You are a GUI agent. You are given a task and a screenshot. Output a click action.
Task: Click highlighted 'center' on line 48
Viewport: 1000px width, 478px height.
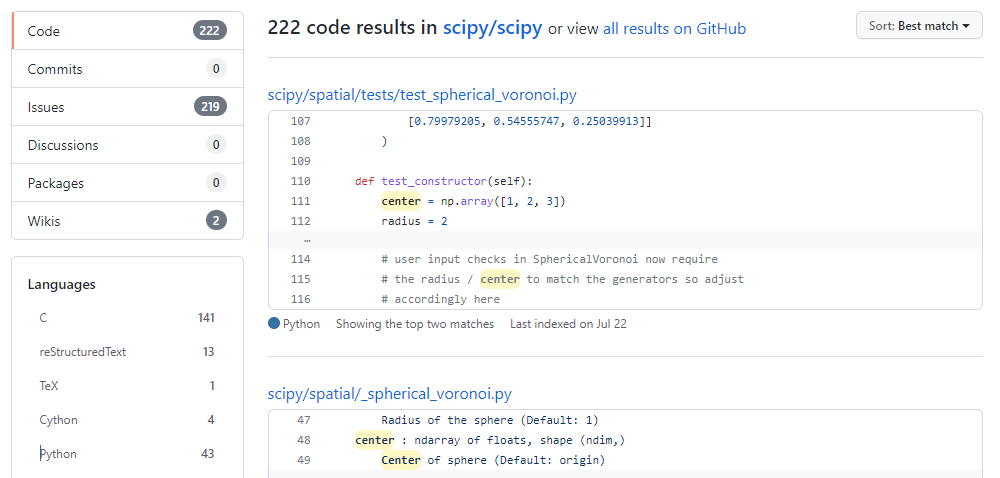tap(375, 440)
